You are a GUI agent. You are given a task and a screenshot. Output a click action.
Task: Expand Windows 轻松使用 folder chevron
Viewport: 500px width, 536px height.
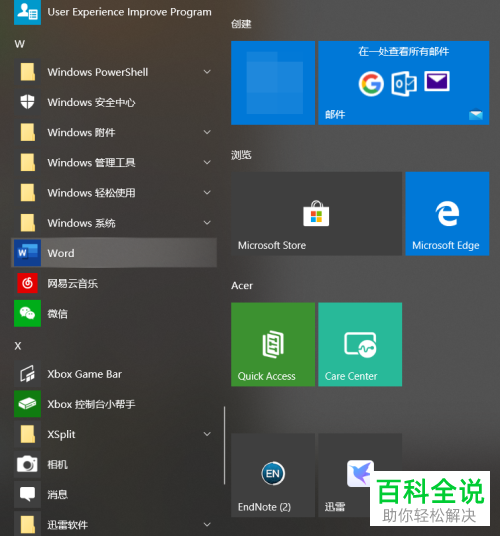(x=207, y=192)
